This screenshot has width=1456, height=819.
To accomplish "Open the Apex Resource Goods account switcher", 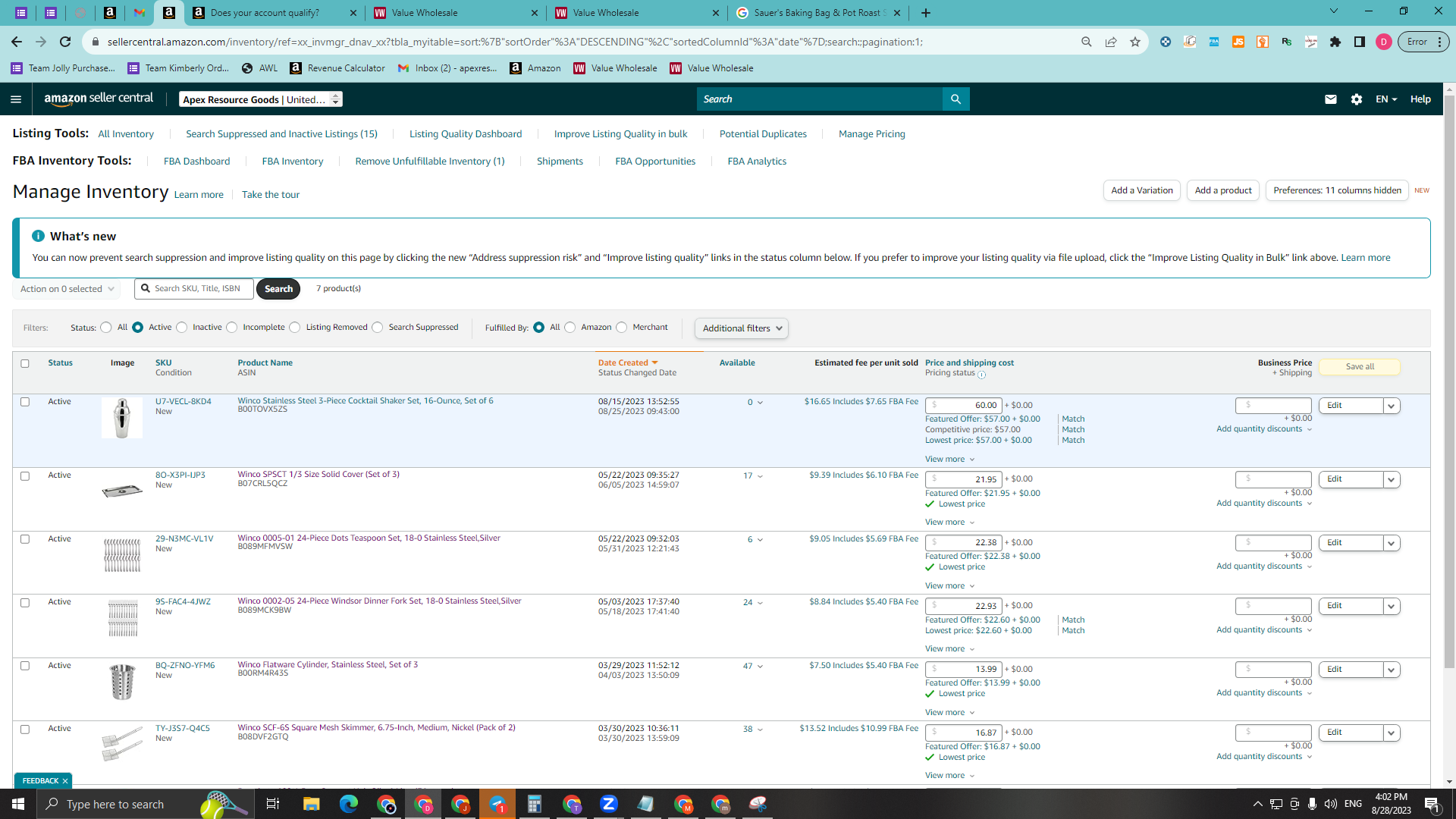I will pyautogui.click(x=261, y=99).
